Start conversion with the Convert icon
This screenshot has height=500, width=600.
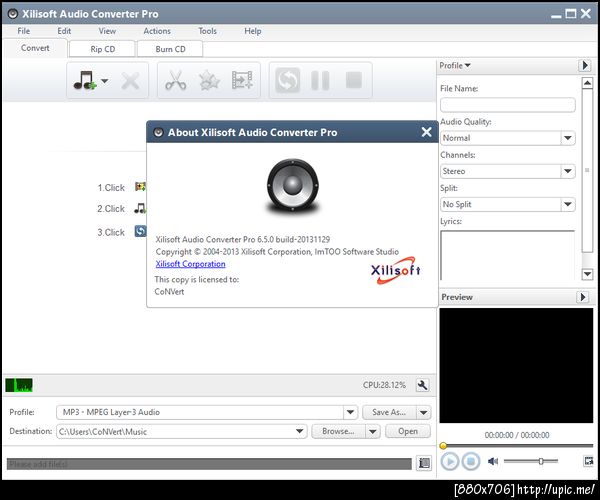pyautogui.click(x=288, y=80)
